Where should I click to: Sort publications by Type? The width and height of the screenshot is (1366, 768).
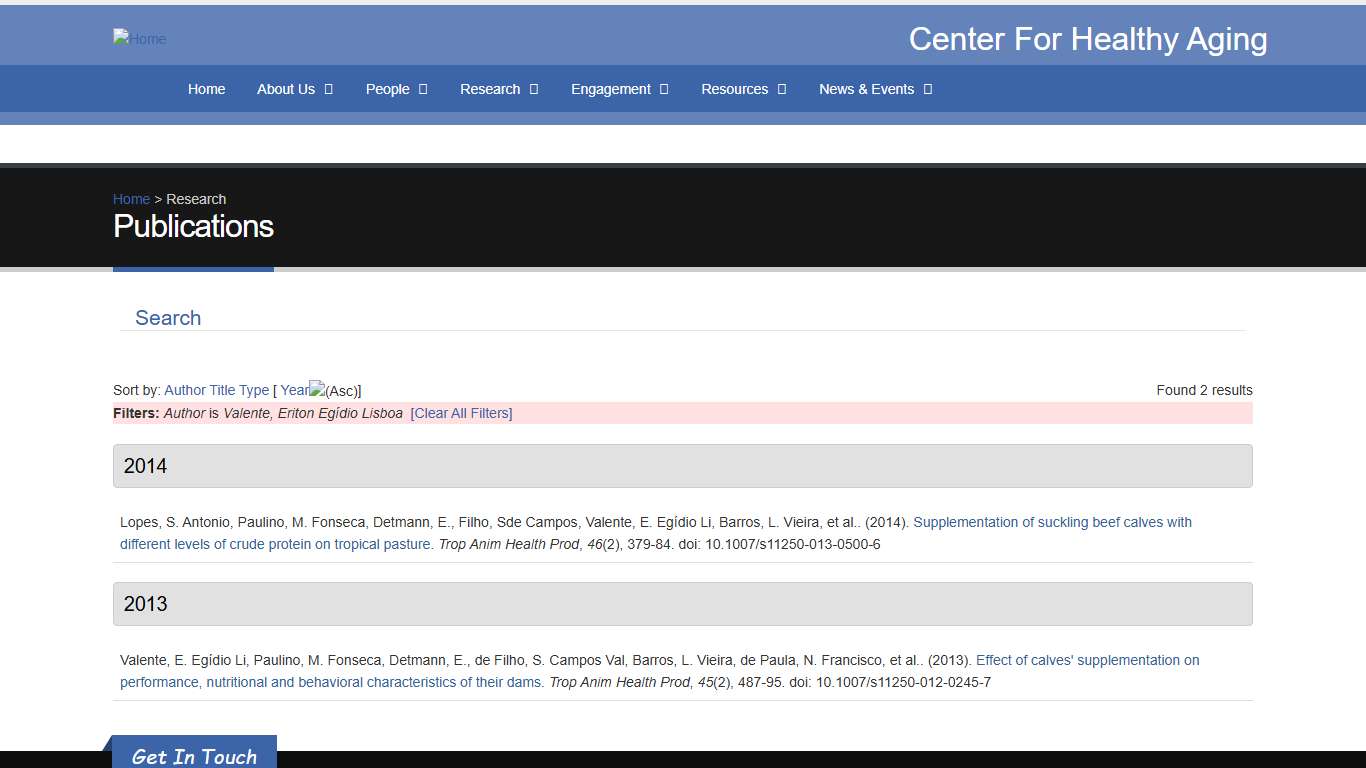click(254, 390)
